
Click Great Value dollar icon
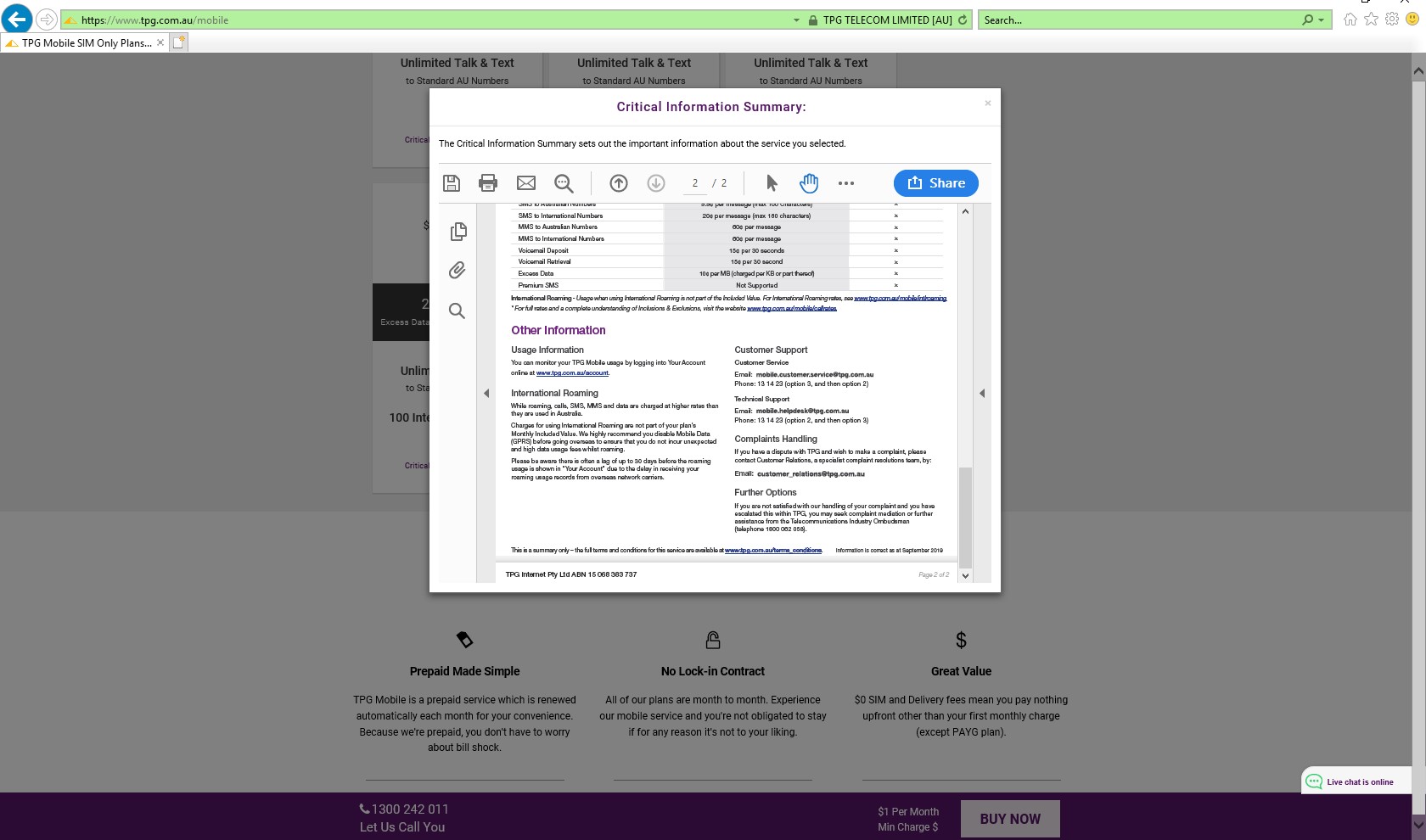coord(961,640)
